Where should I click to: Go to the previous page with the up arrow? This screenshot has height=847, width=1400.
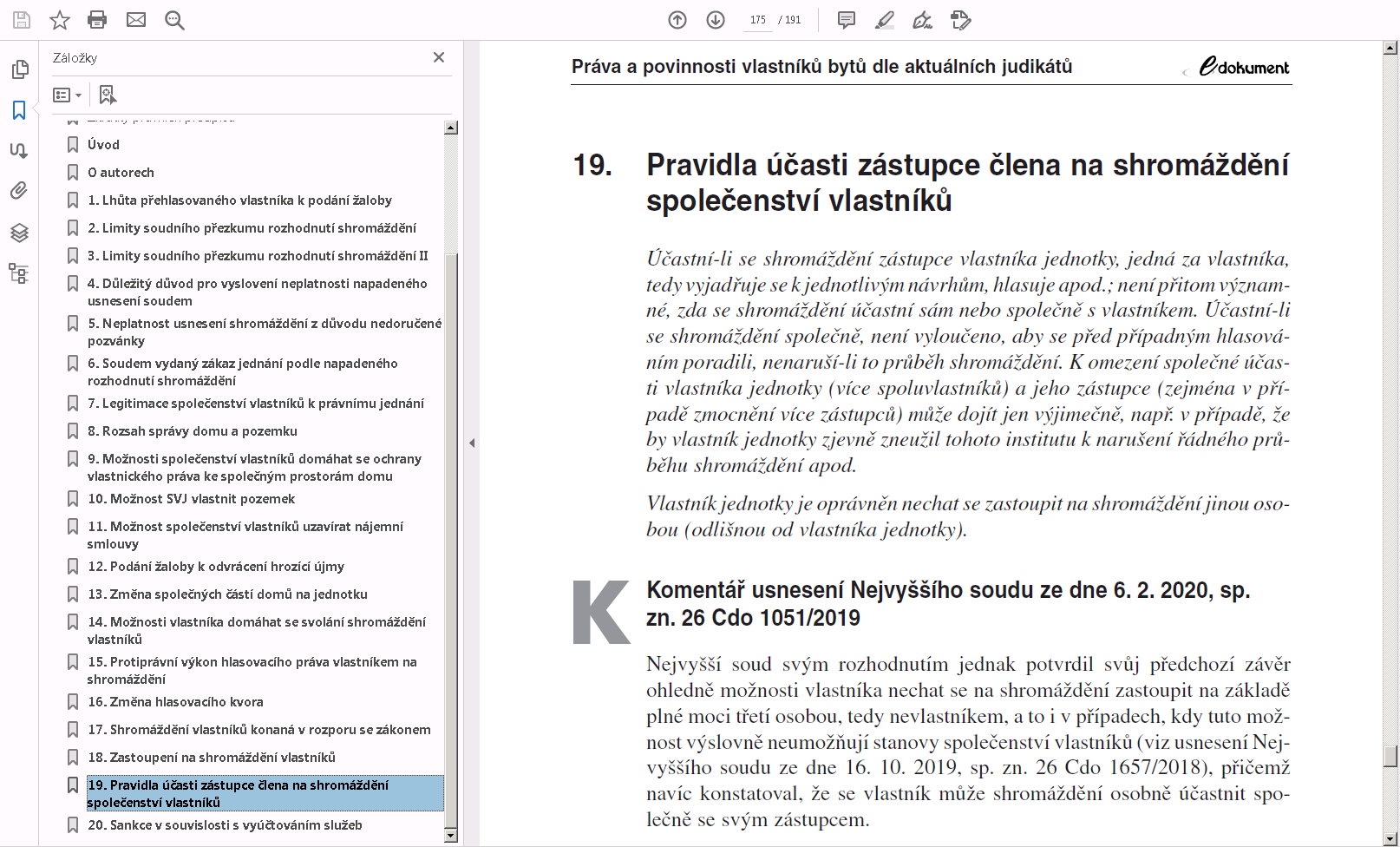[x=677, y=19]
